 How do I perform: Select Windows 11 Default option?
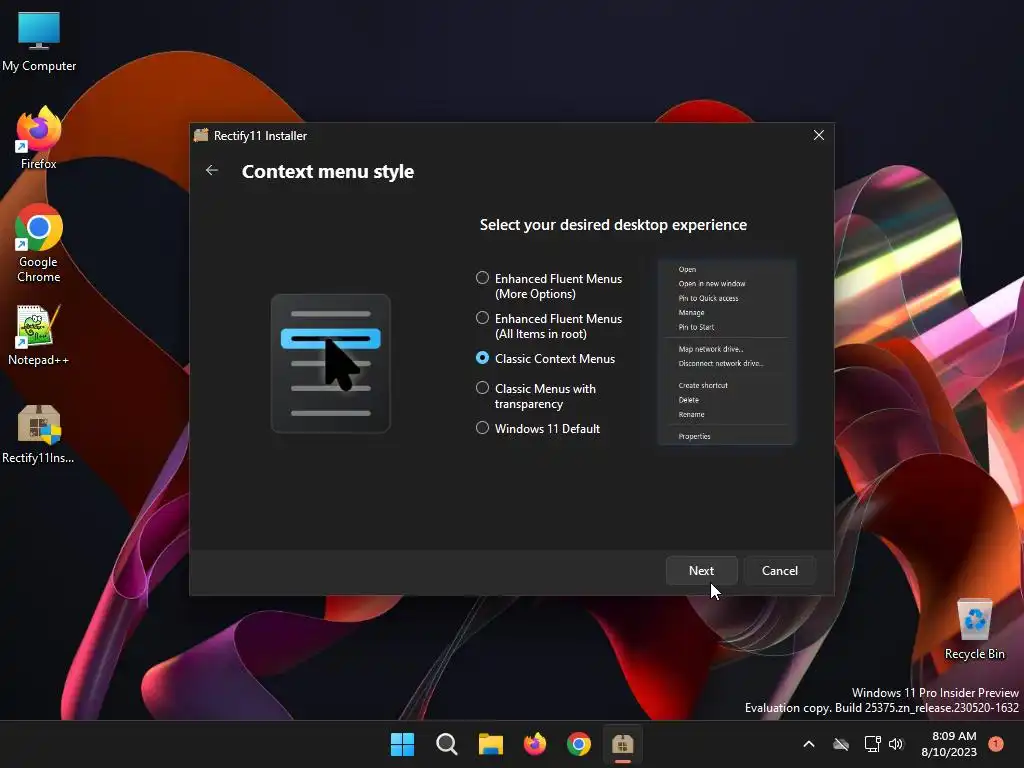pyautogui.click(x=538, y=428)
